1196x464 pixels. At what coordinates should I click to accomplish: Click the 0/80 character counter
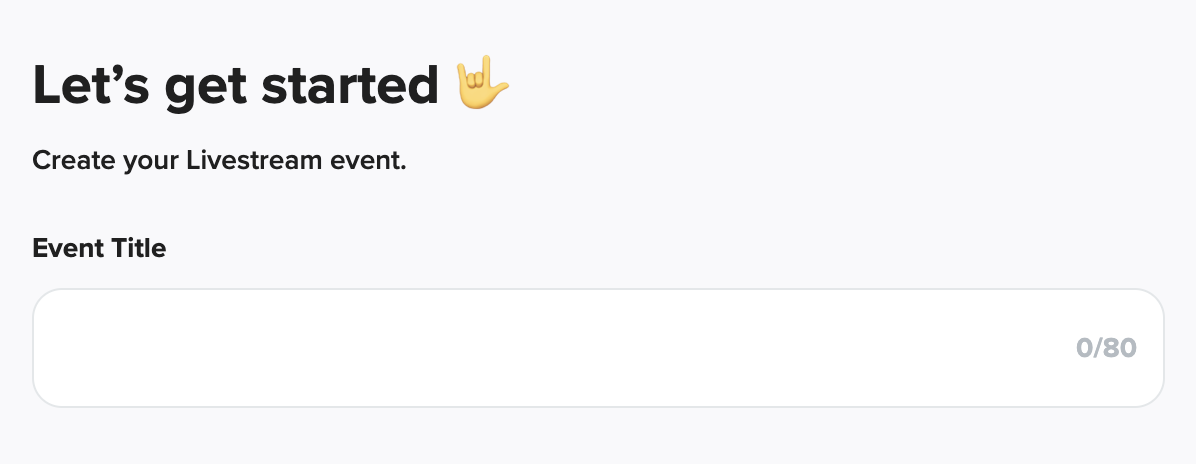click(x=1106, y=348)
